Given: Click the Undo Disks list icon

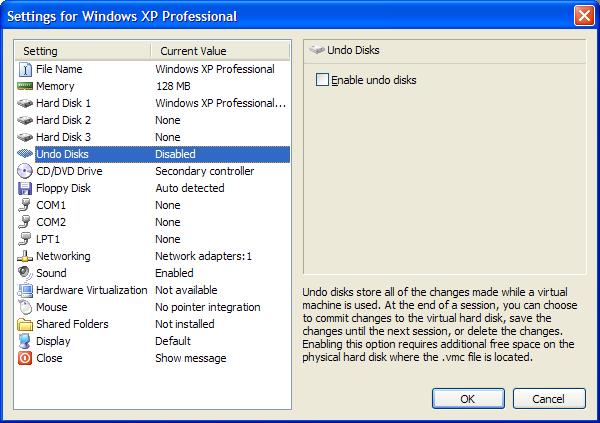Looking at the screenshot, I should click(x=25, y=154).
